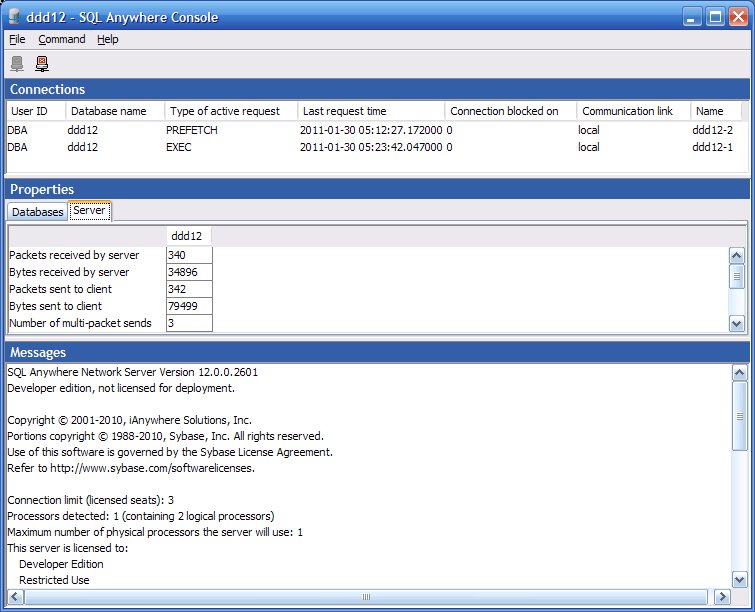Switch to the Databases tab

[38, 212]
